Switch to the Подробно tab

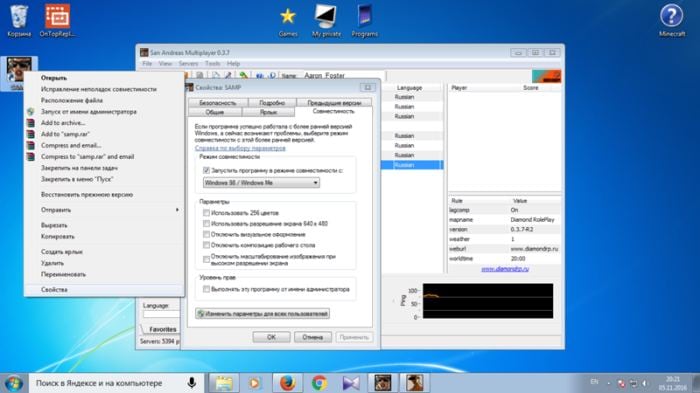click(x=272, y=103)
